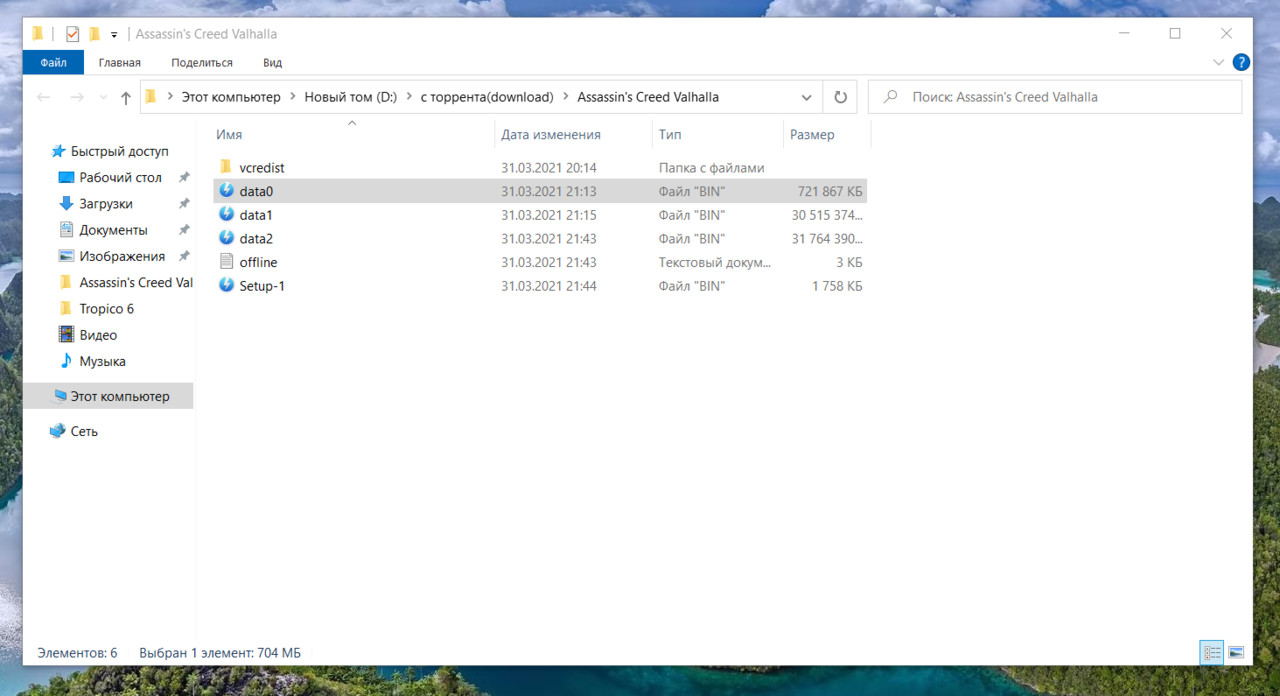Open Загрузки in navigation pane

pyautogui.click(x=106, y=204)
